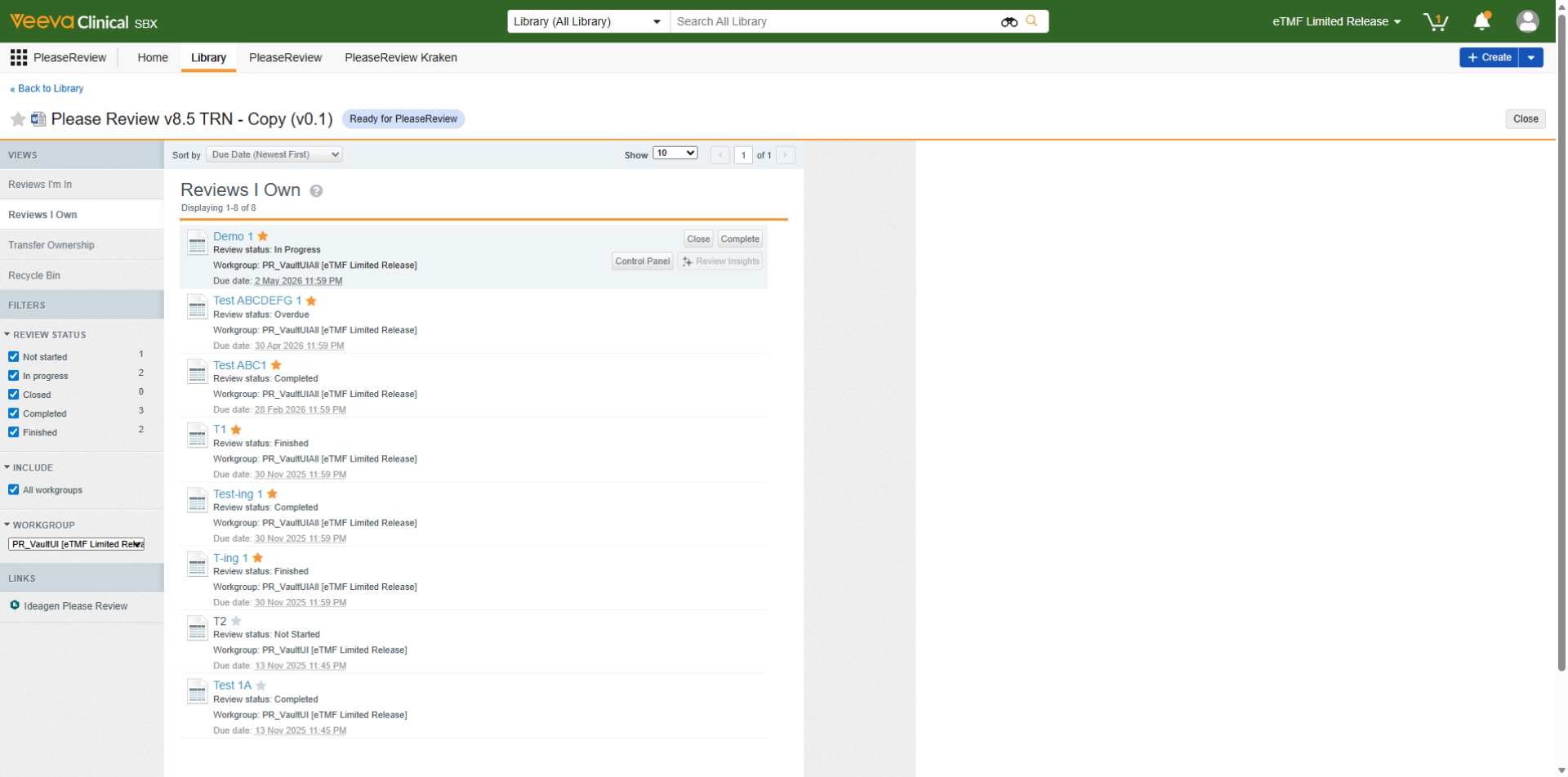1568x777 pixels.
Task: Click the Create button
Action: [1489, 57]
